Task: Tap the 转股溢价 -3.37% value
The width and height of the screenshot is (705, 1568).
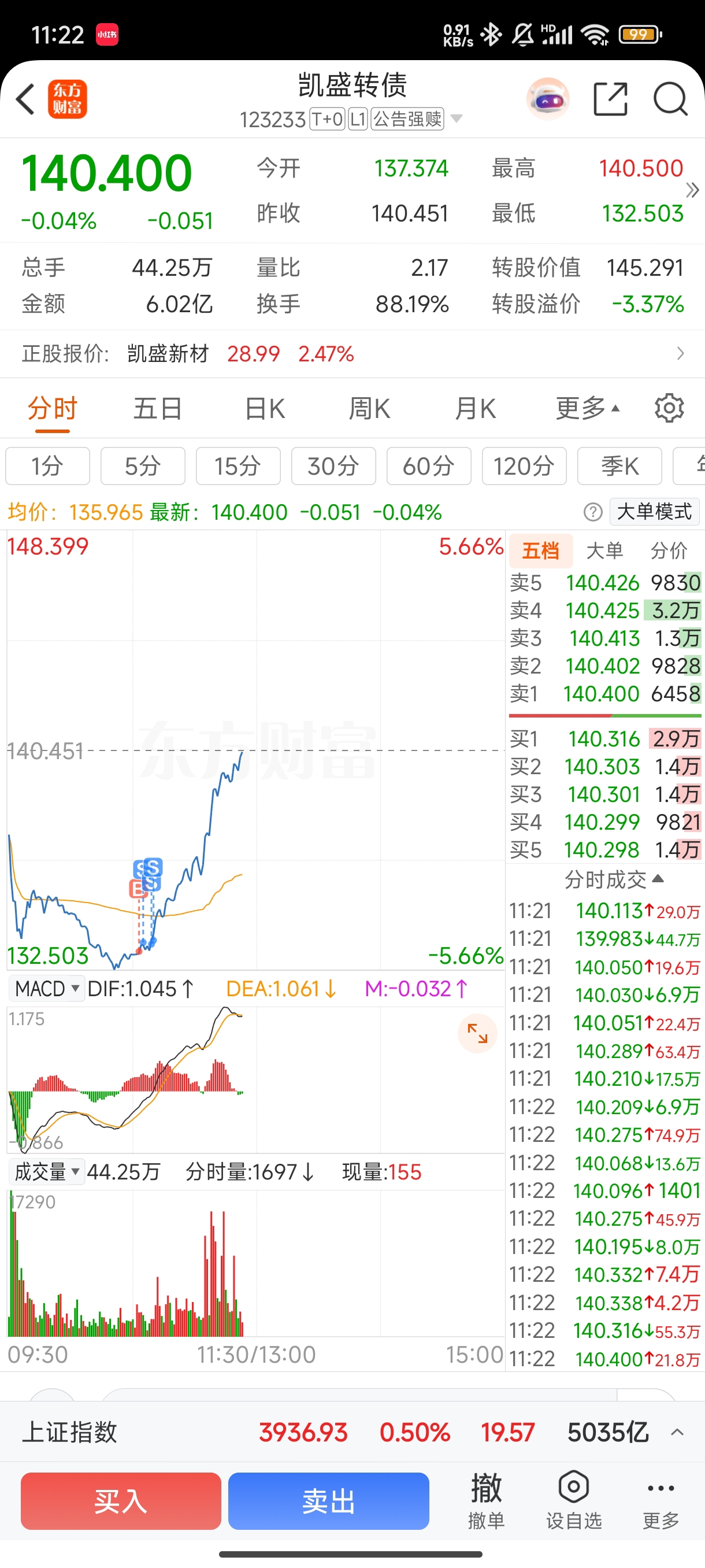Action: [648, 304]
